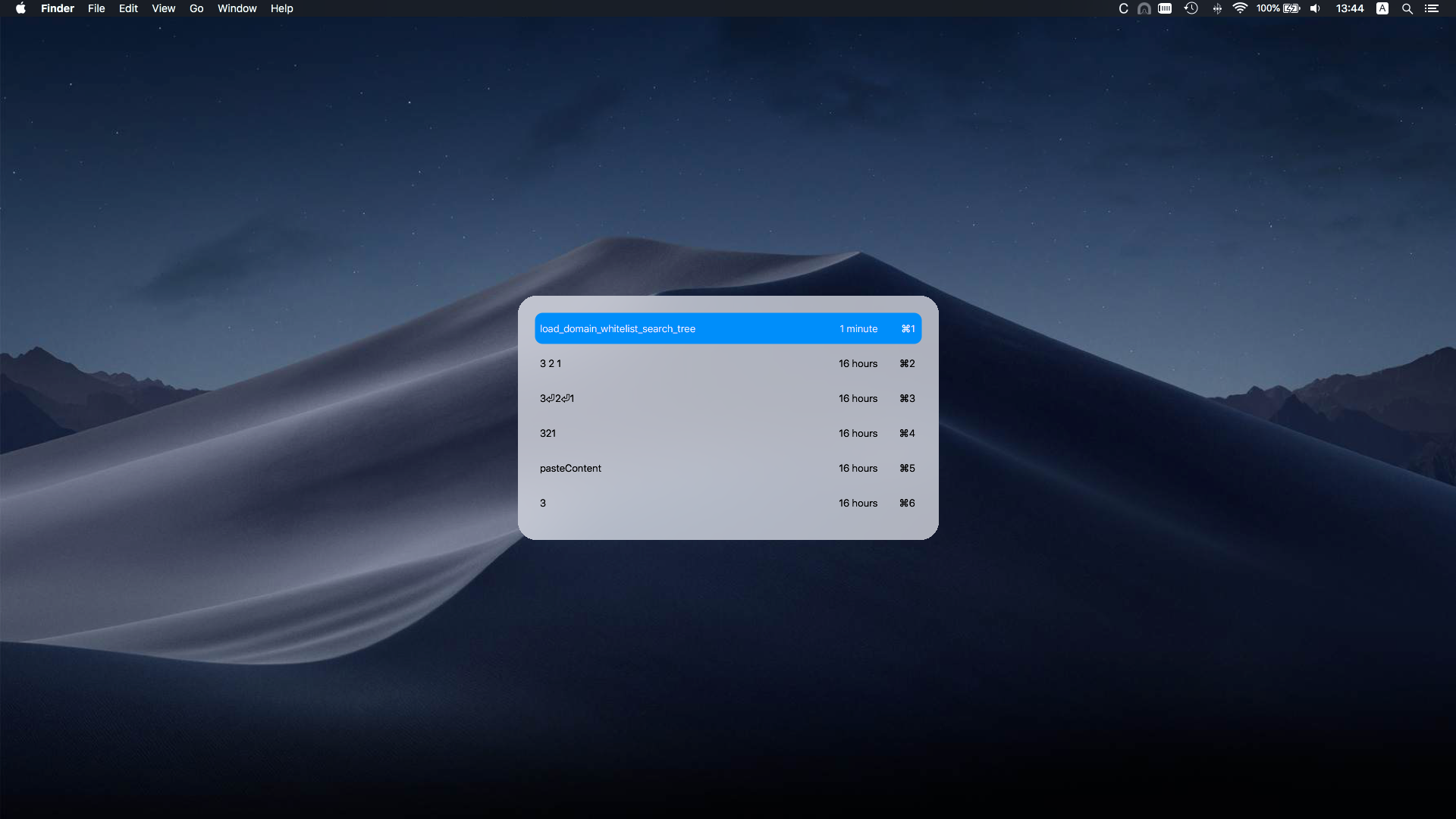Screen dimensions: 1456x819
Task: Open Notification Center list icon
Action: tap(1431, 8)
